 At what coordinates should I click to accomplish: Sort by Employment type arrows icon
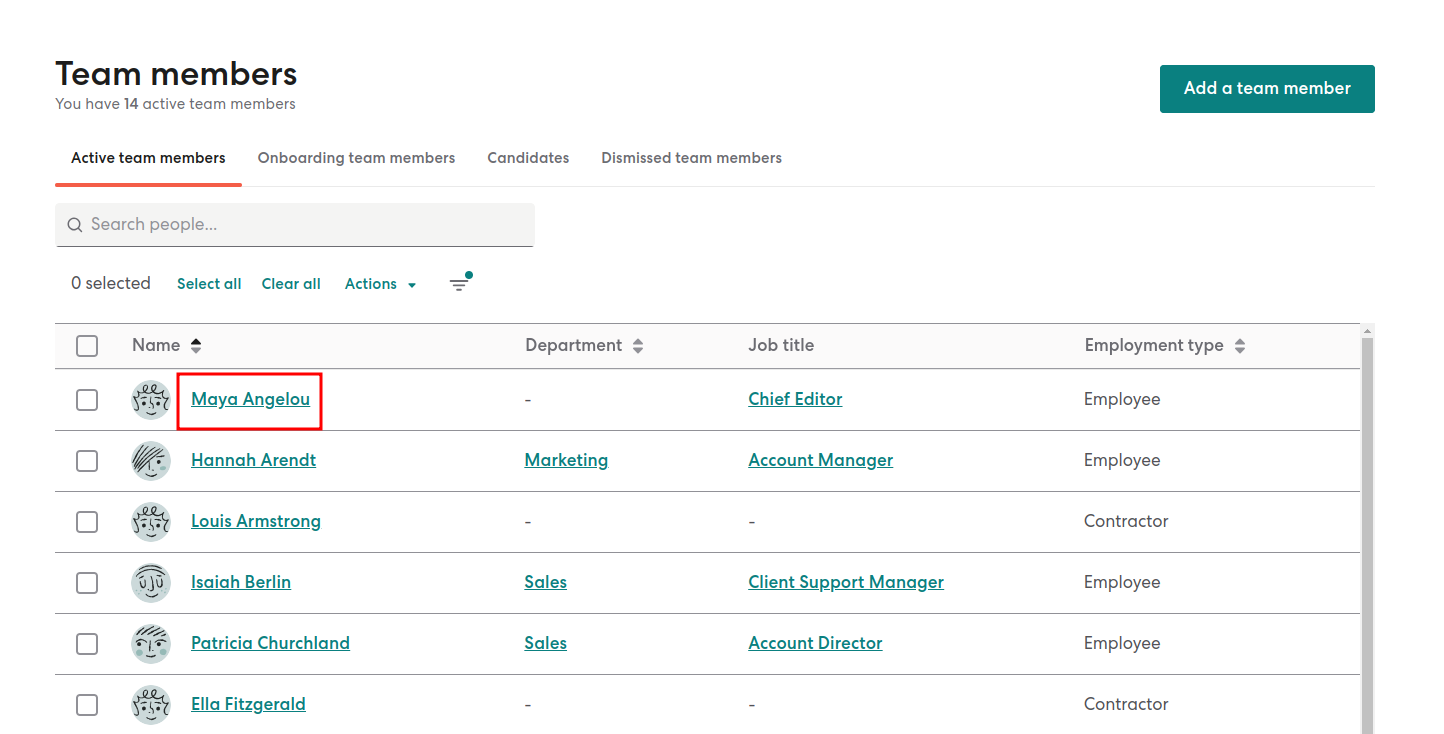point(1240,346)
